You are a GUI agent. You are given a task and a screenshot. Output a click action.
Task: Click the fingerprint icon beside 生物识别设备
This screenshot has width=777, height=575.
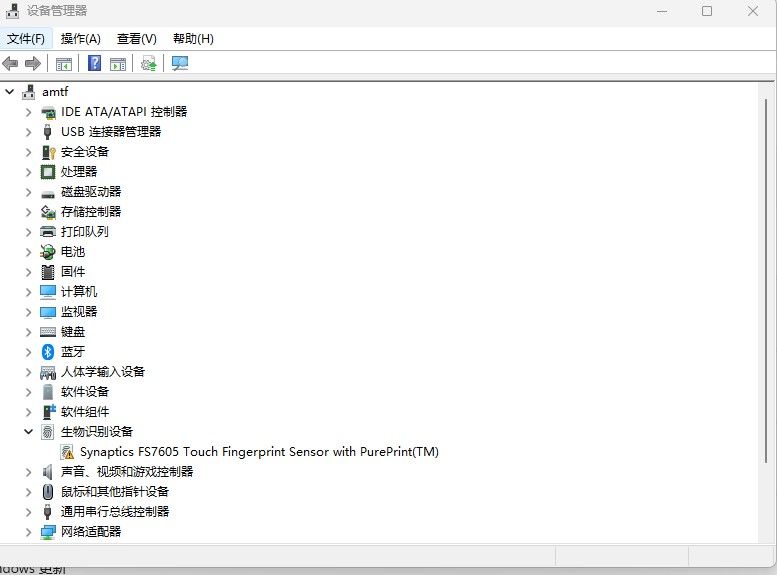[48, 432]
